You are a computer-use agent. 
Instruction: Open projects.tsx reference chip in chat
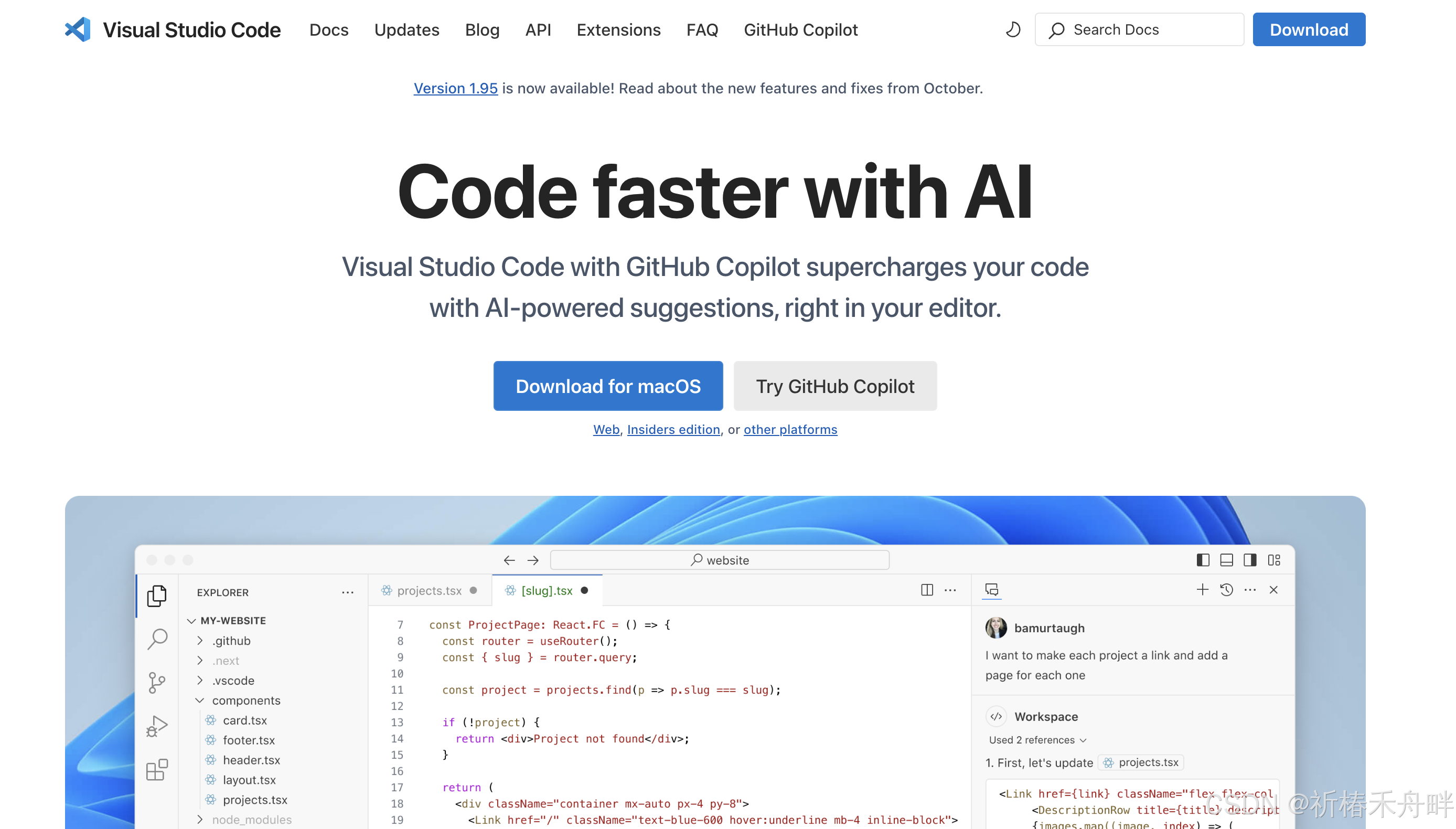pyautogui.click(x=1141, y=762)
